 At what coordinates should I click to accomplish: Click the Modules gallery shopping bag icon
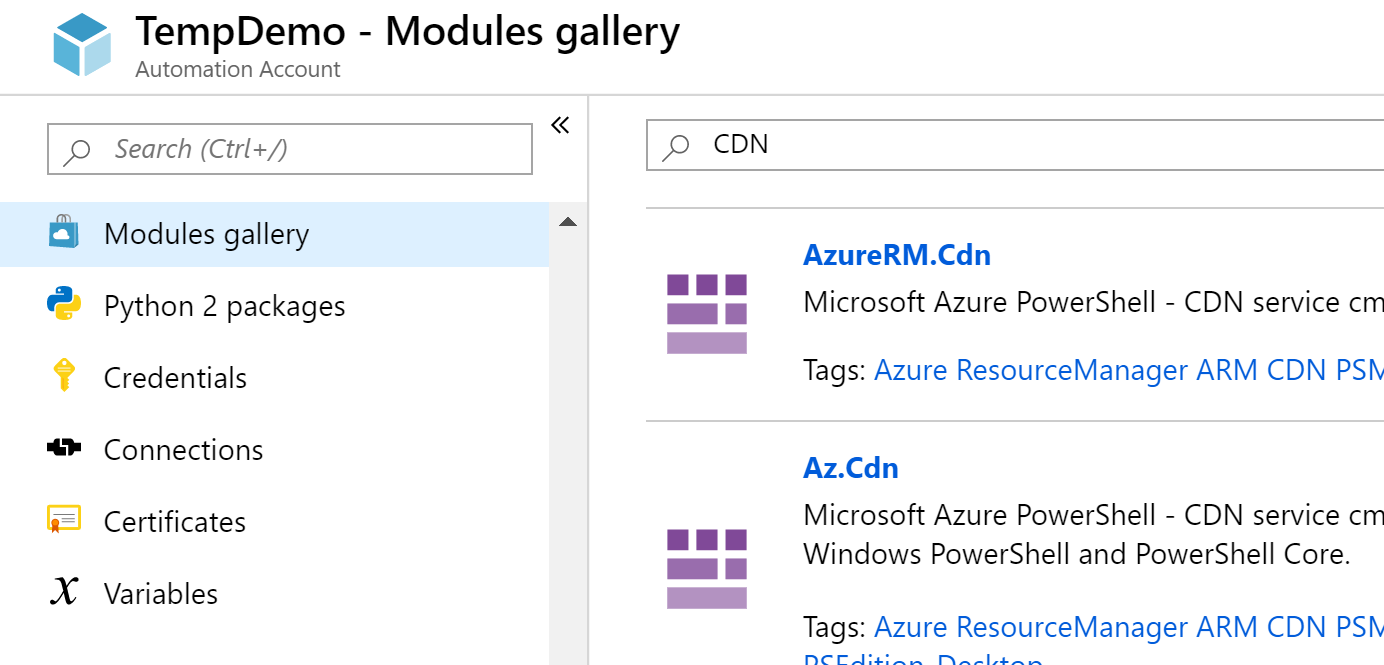[x=63, y=232]
